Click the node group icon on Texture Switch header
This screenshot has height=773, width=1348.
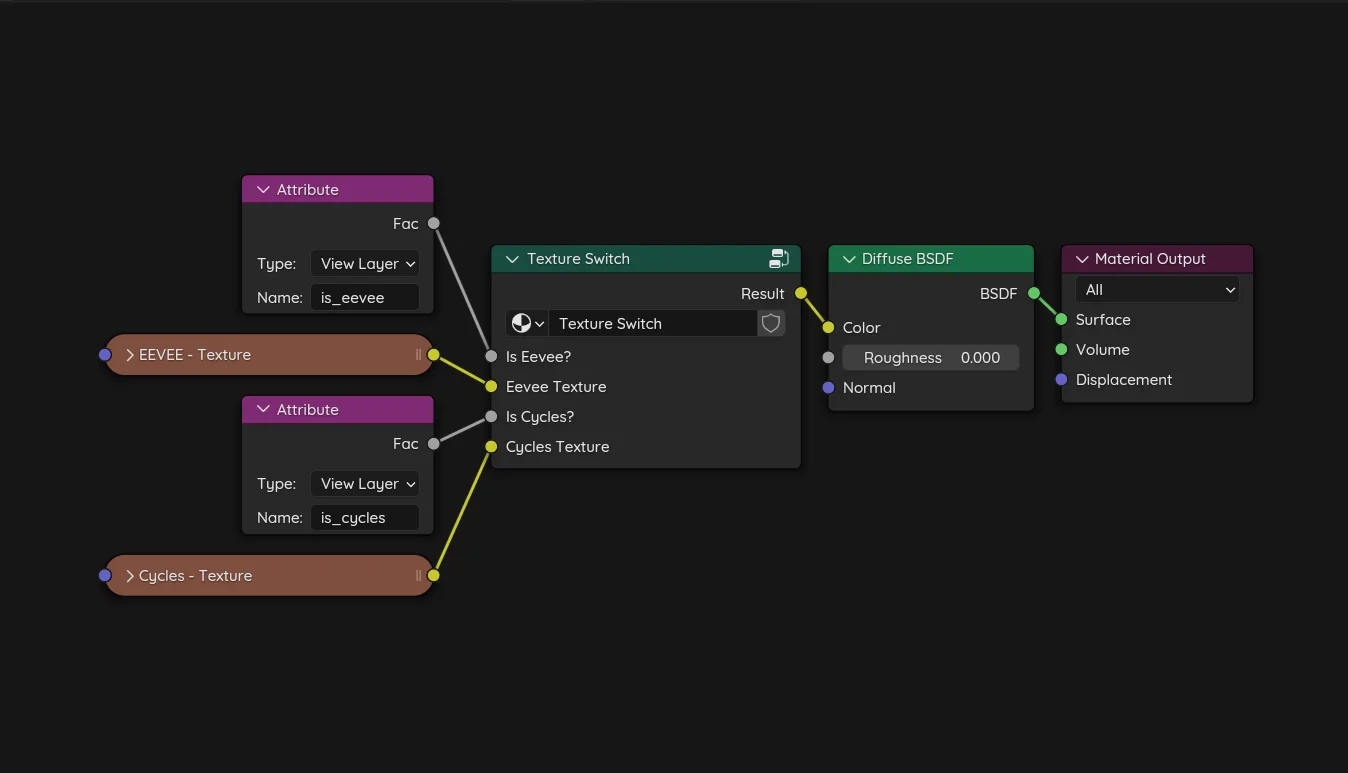click(x=779, y=258)
